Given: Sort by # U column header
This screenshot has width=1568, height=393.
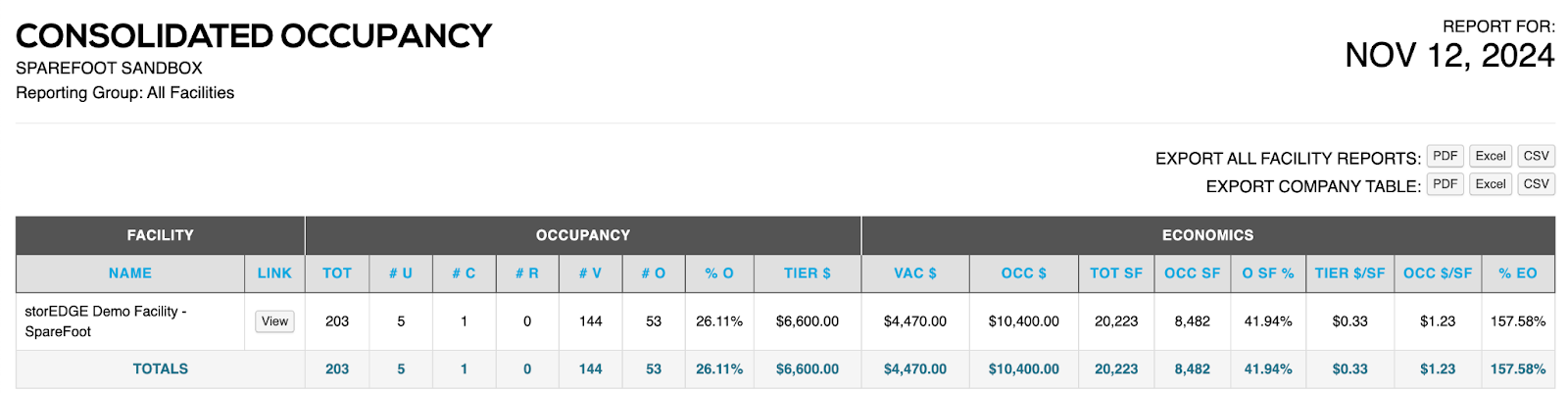Looking at the screenshot, I should click(x=400, y=273).
